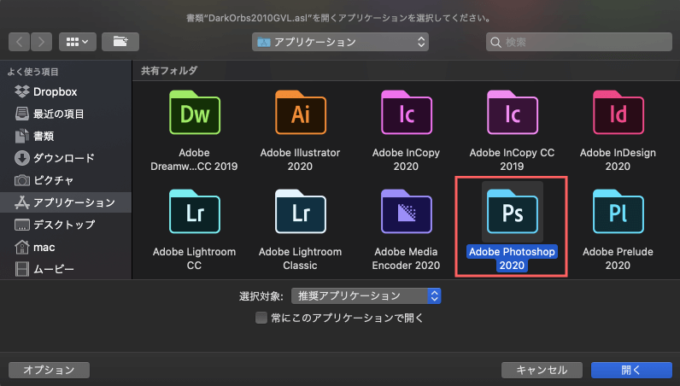Open ピクチャ in the sidebar
The image size is (680, 386).
pyautogui.click(x=65, y=180)
